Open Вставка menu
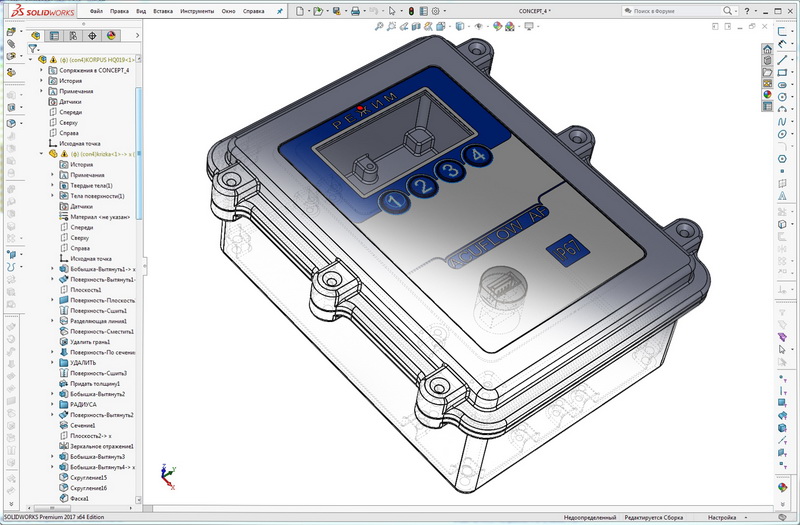800x525 pixels. 163,11
